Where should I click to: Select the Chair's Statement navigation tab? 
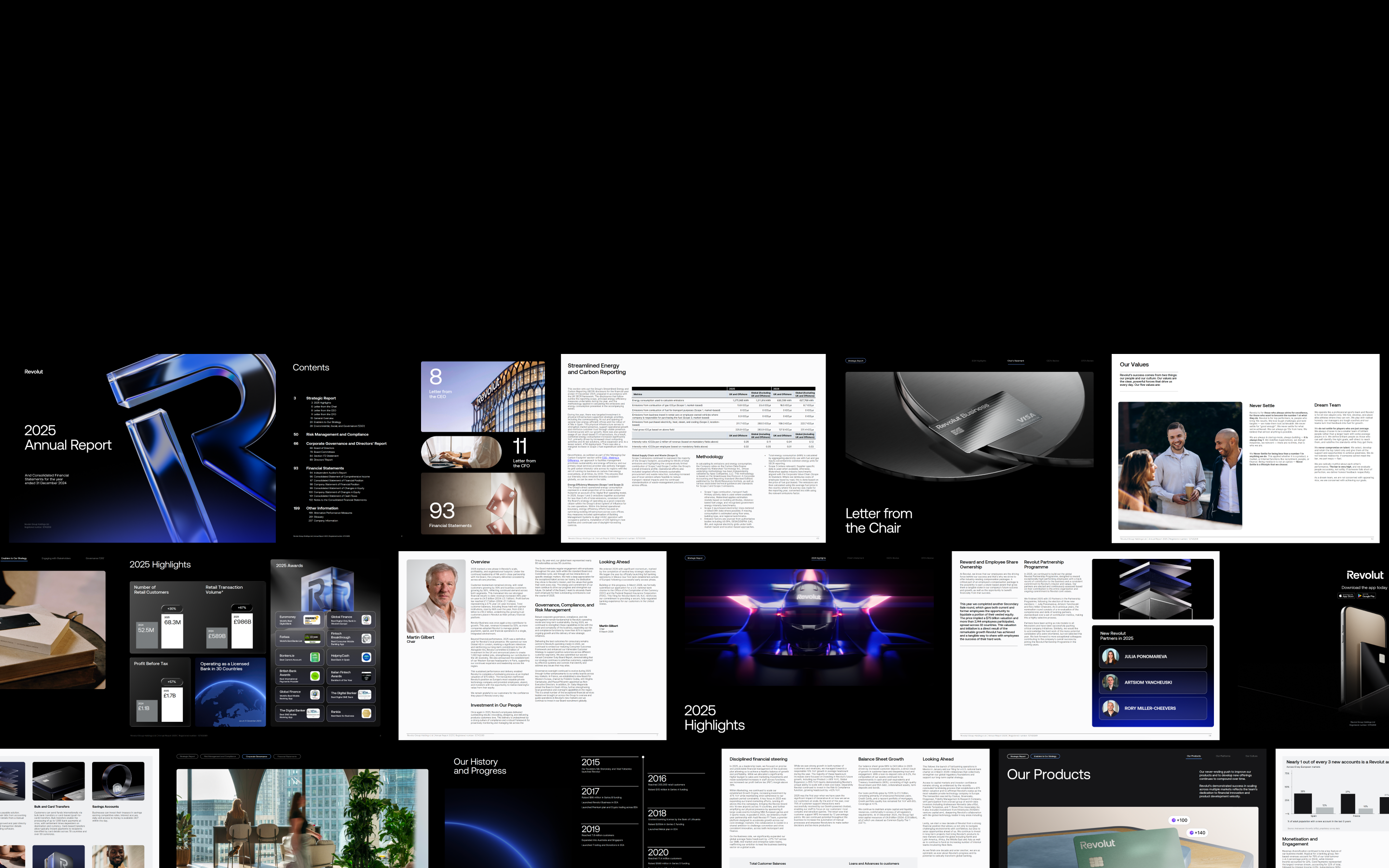click(1015, 361)
